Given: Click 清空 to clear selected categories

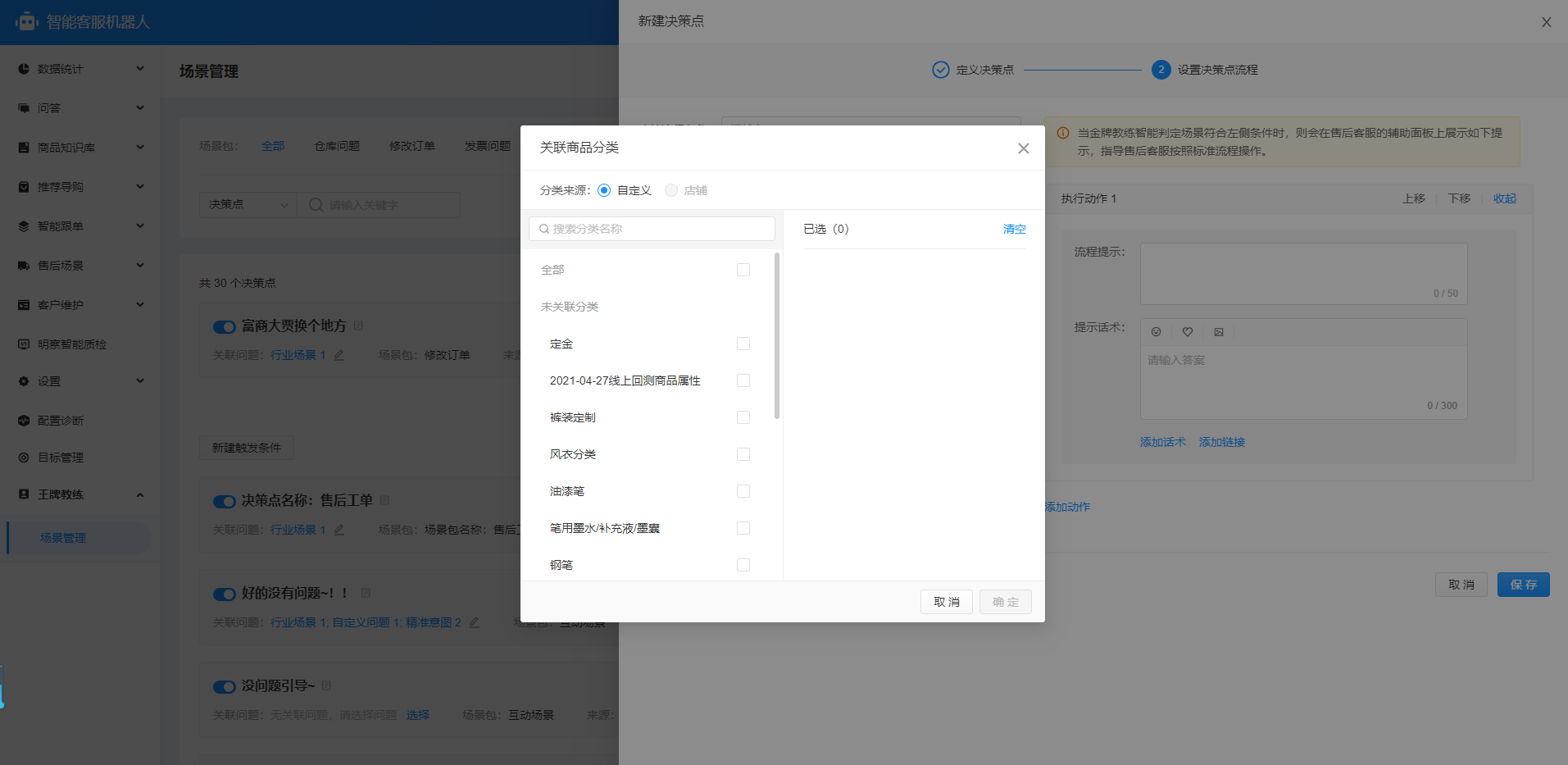Looking at the screenshot, I should (x=1015, y=229).
